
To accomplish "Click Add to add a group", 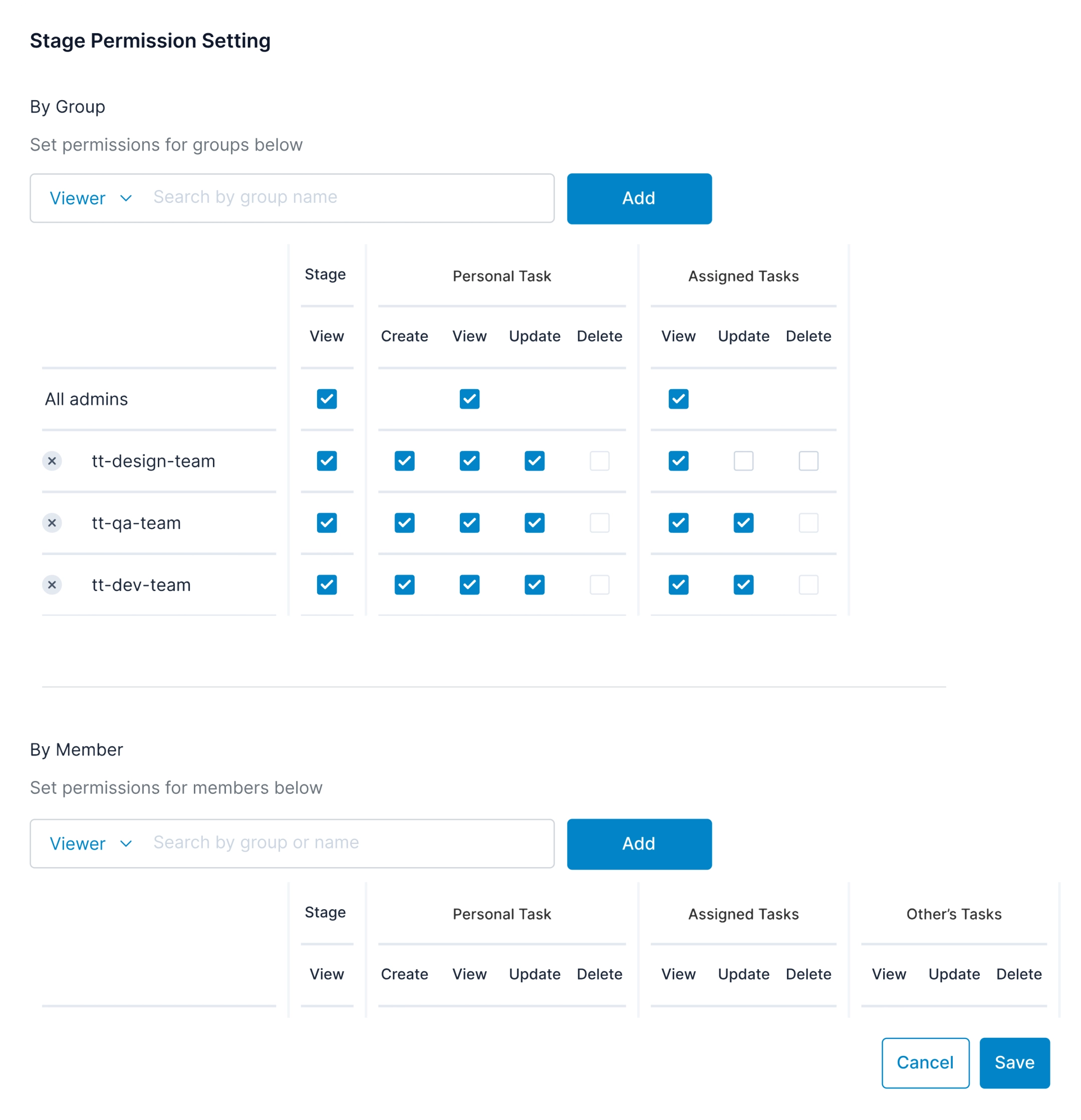I will (x=639, y=198).
